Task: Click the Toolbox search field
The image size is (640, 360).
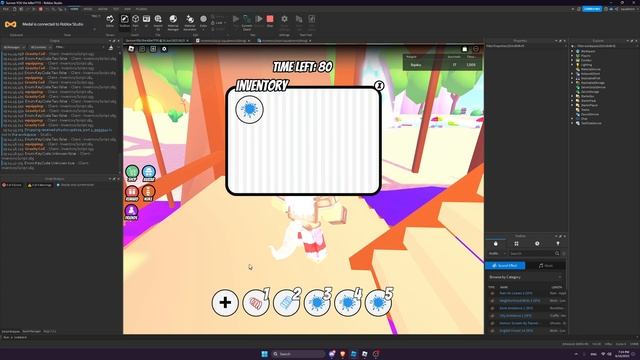Action: point(534,253)
